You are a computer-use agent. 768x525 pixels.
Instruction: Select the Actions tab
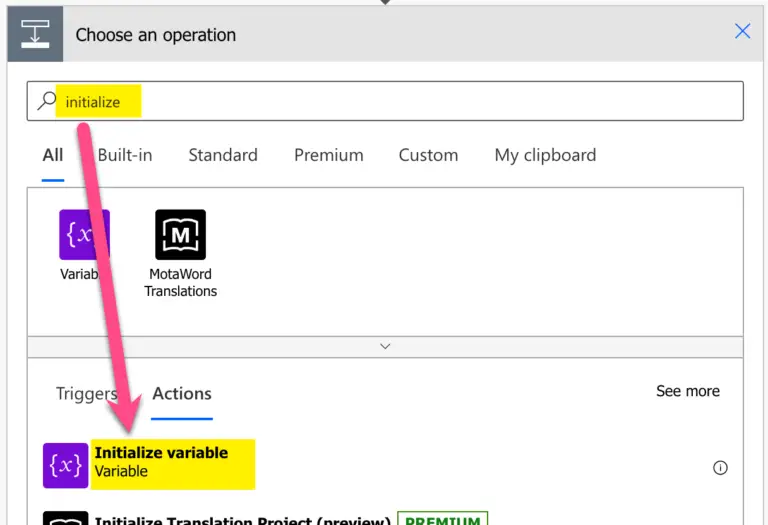coord(182,394)
